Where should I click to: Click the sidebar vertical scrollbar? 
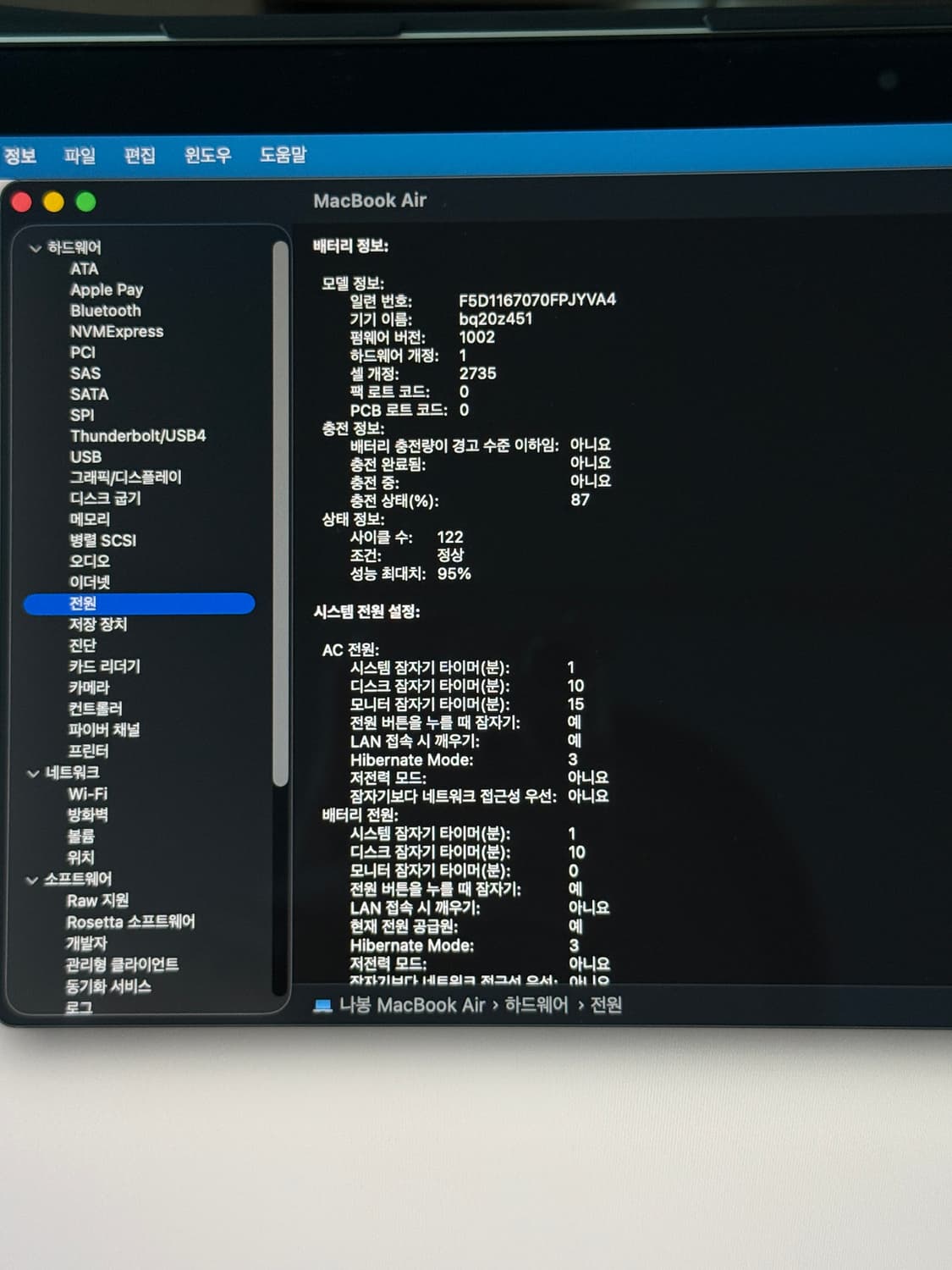point(280,508)
